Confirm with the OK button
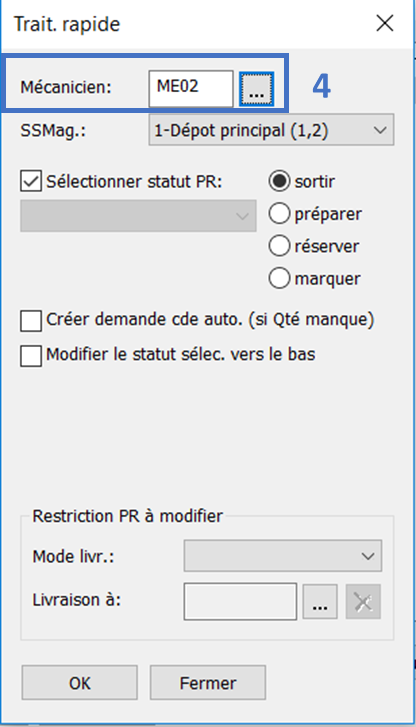The height and width of the screenshot is (727, 416). 80,682
